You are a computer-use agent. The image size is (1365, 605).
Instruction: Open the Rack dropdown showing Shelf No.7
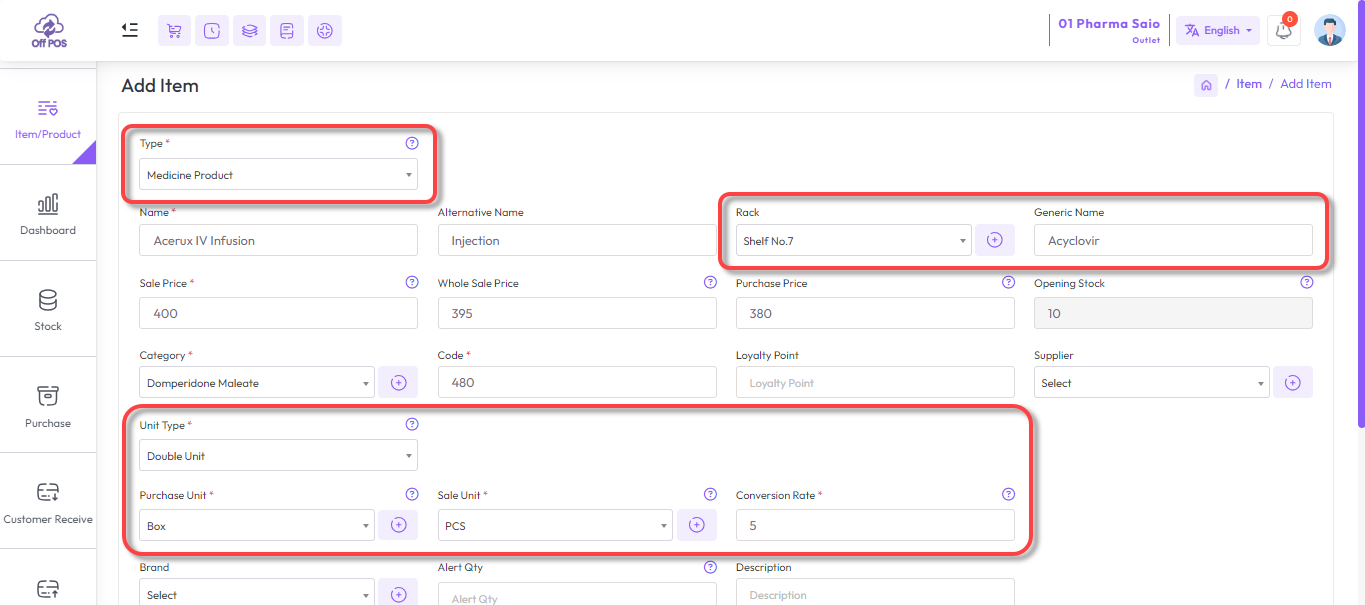(x=854, y=240)
